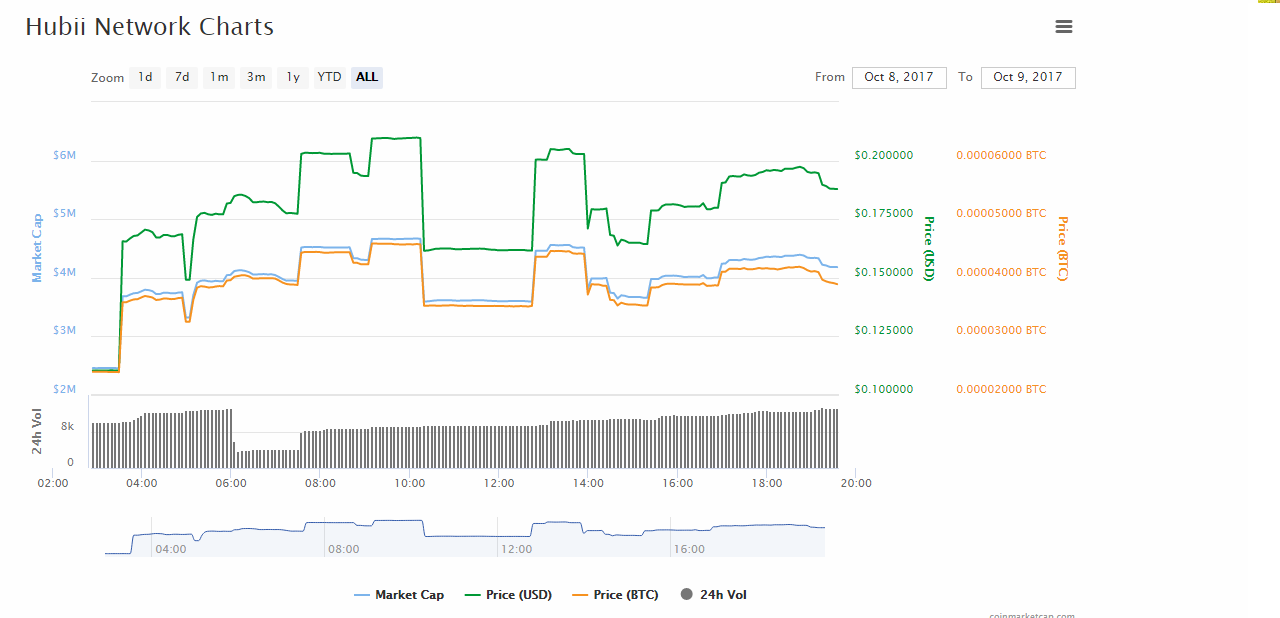Click the 24h Vol axis title

[x=38, y=431]
